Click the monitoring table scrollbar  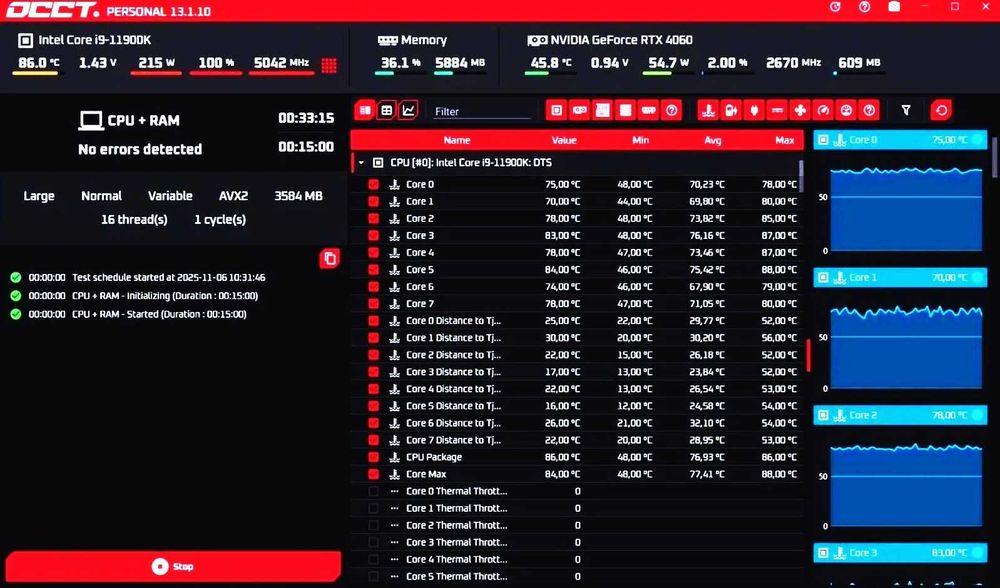[801, 175]
